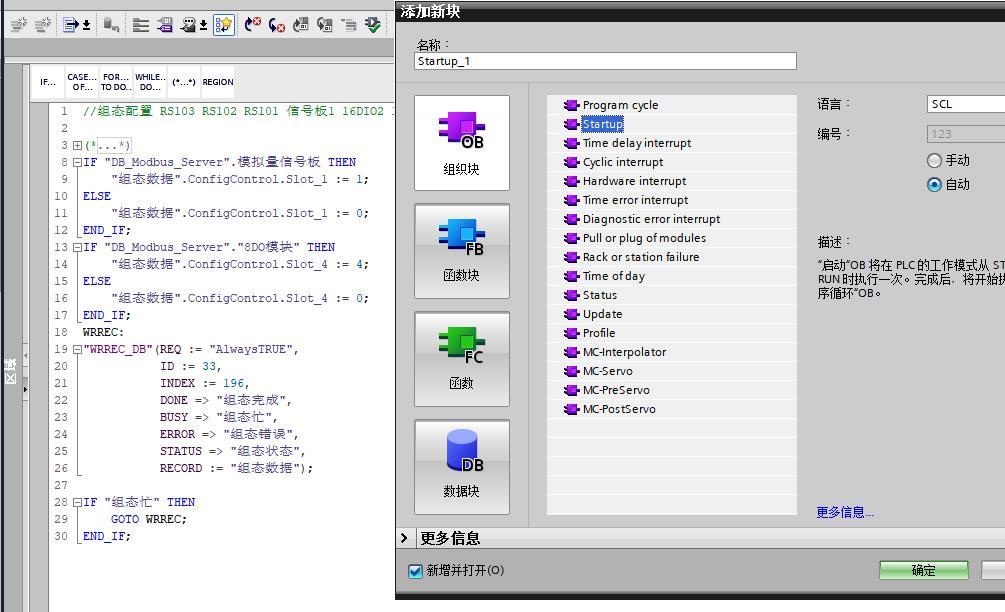Screen dimensions: 1005x612
Task: Click the 名称 Startup_1 name field
Action: (605, 61)
